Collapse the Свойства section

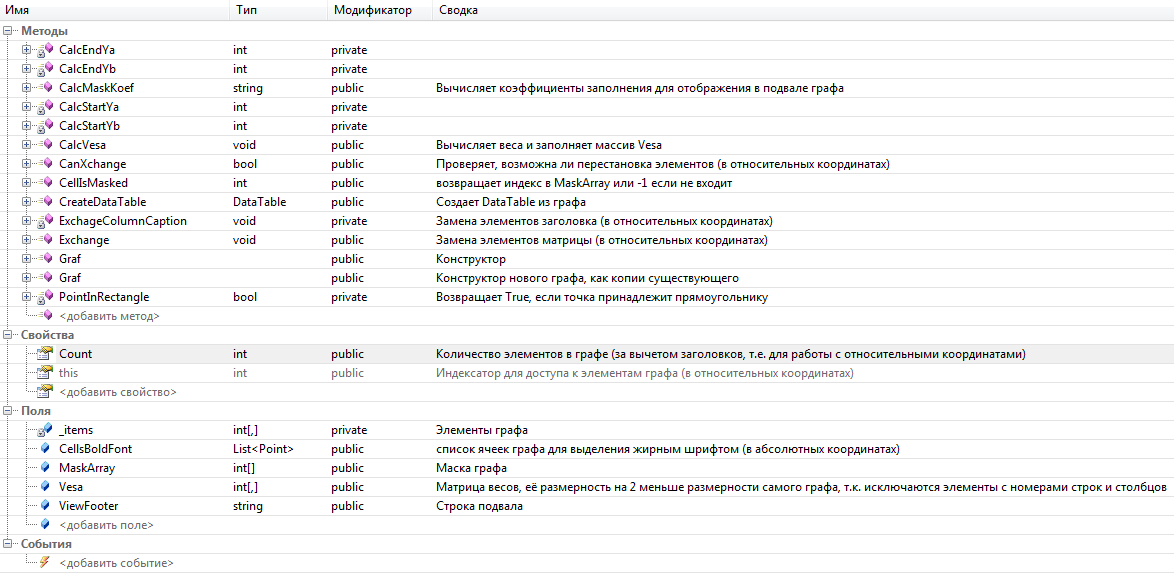pyautogui.click(x=7, y=335)
